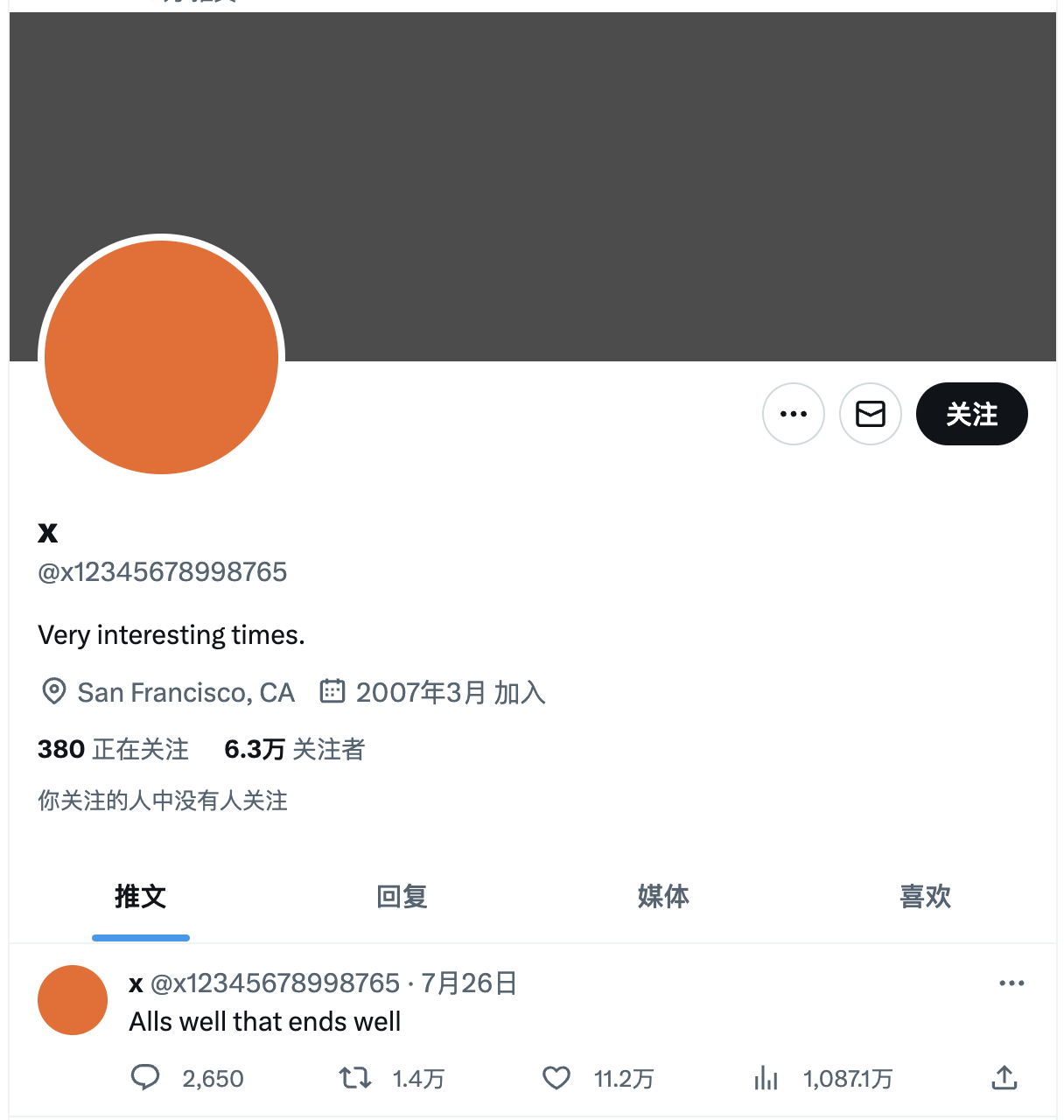The image size is (1064, 1120).
Task: Click the reply speech bubble icon
Action: (145, 1077)
